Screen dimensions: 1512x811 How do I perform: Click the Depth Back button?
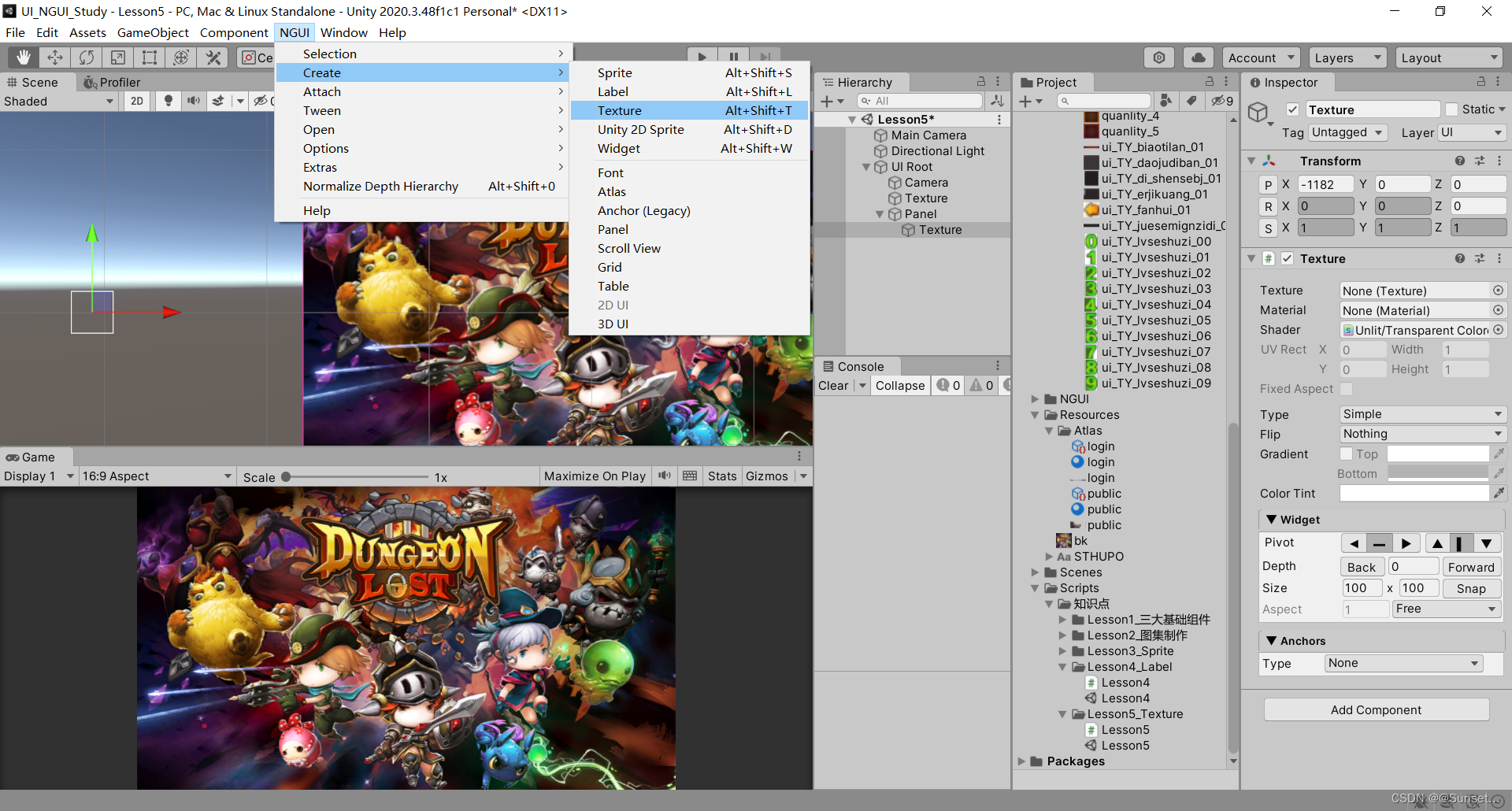(1362, 567)
